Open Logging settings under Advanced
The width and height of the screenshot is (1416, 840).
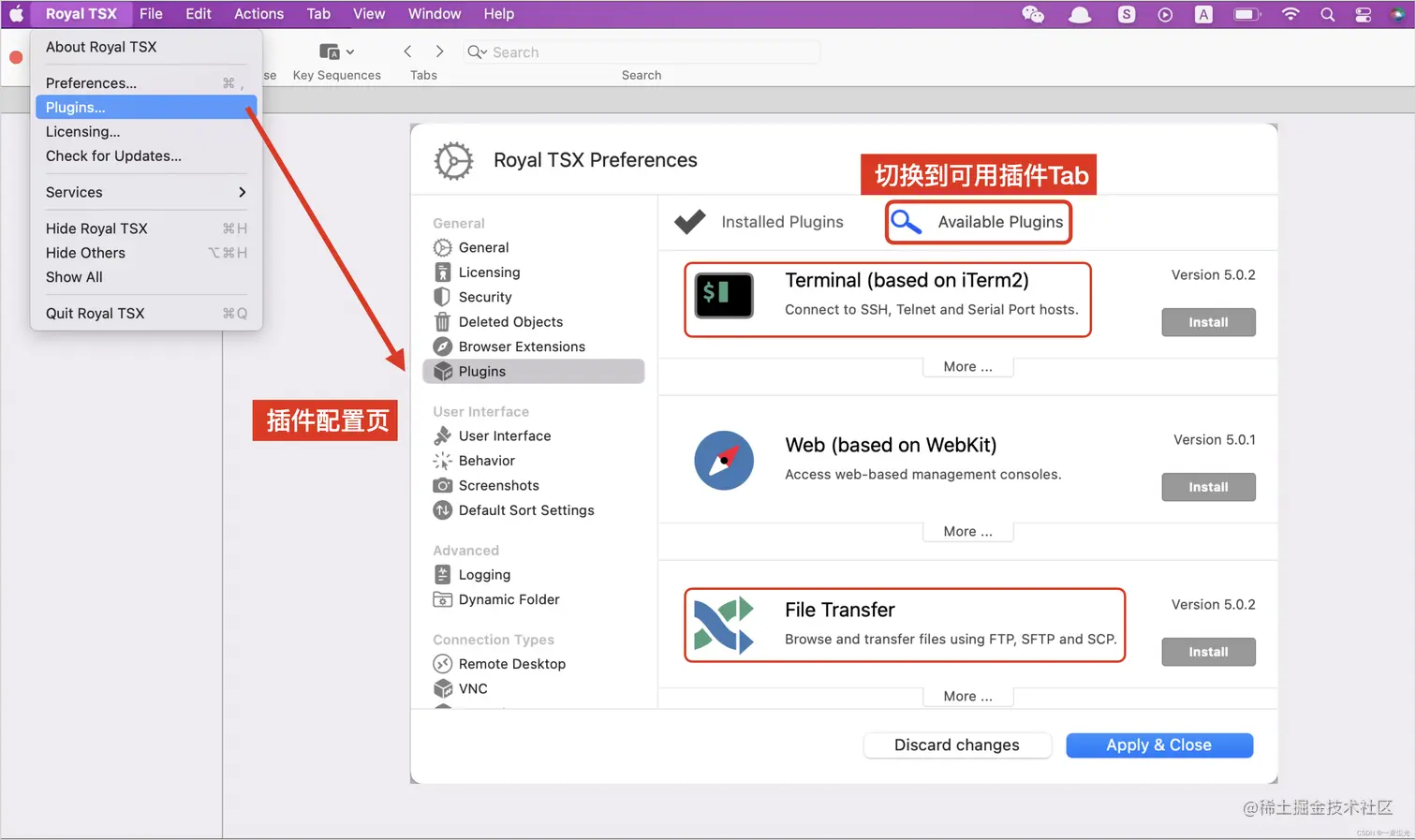483,574
